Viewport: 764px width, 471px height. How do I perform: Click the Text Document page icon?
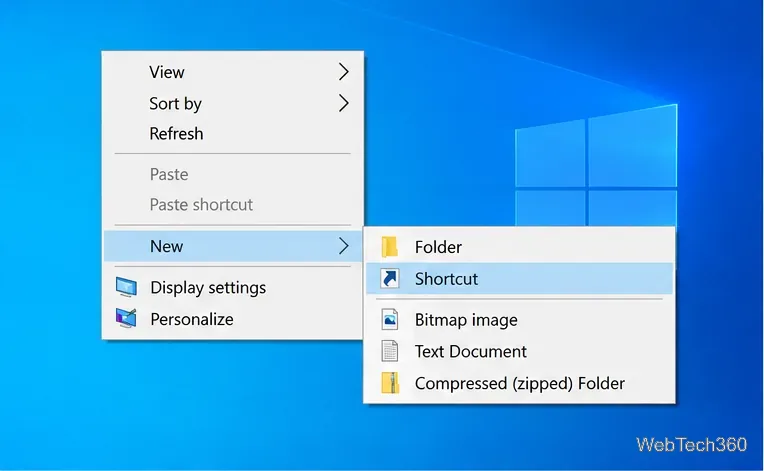pos(390,351)
